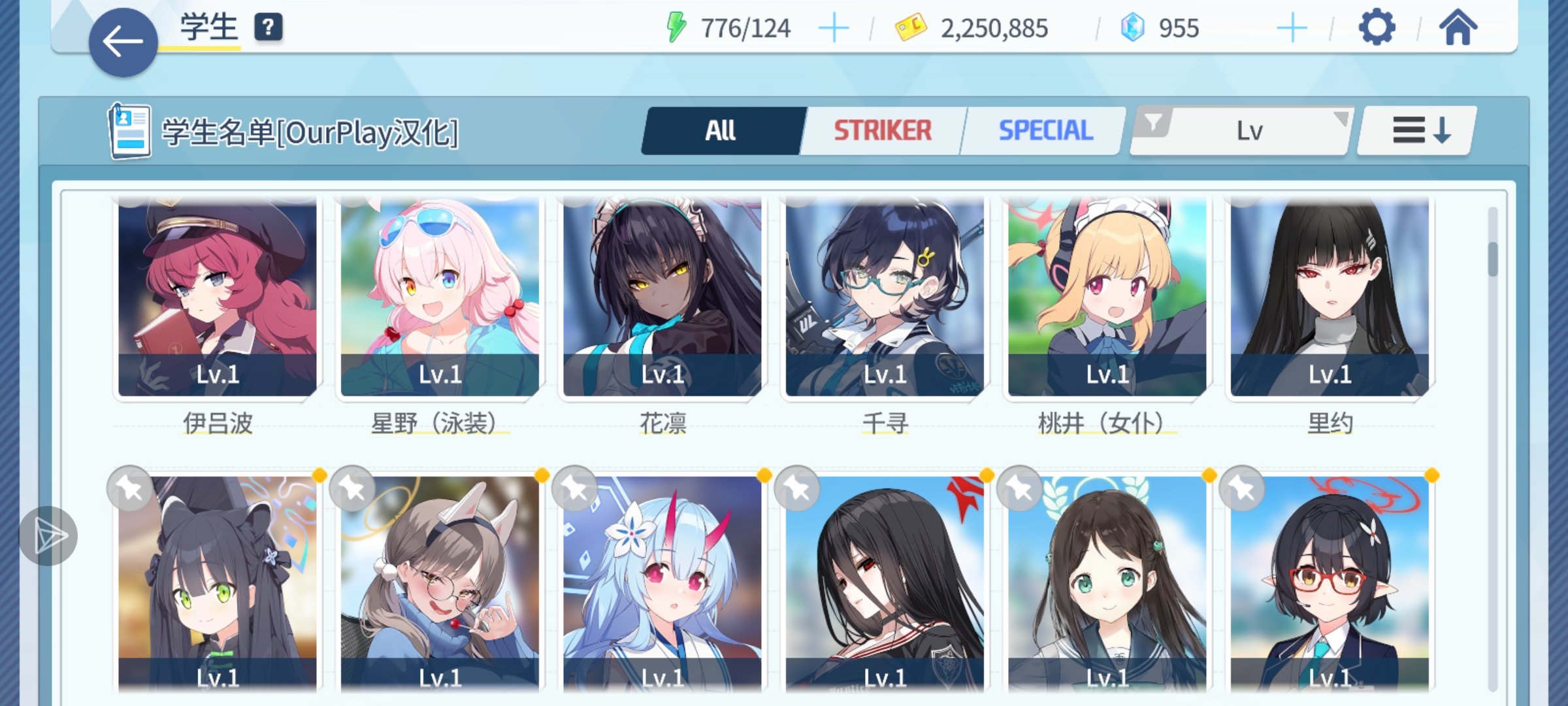Switch to the STRIKER tab

point(883,131)
